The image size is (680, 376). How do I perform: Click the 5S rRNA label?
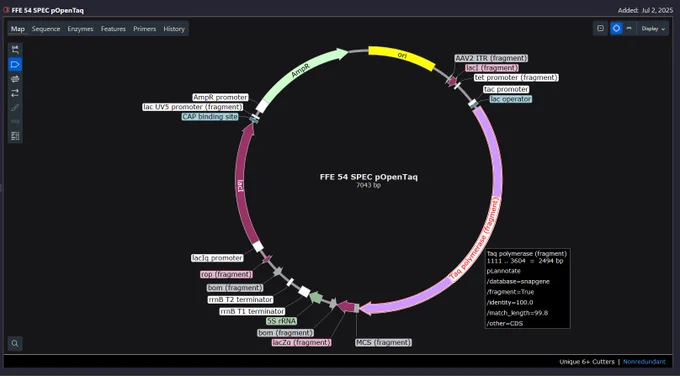tap(281, 321)
